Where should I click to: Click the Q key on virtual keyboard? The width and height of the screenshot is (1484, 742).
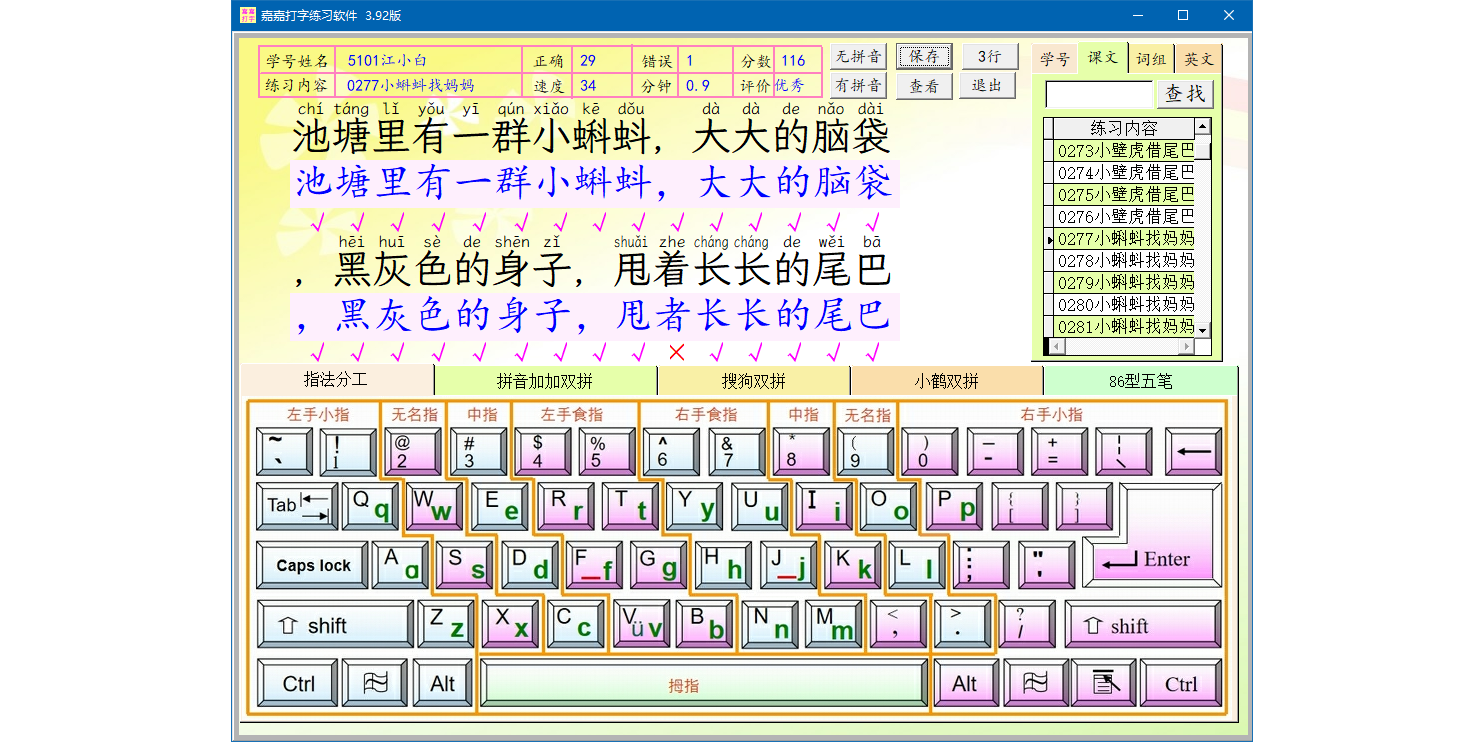pos(371,506)
